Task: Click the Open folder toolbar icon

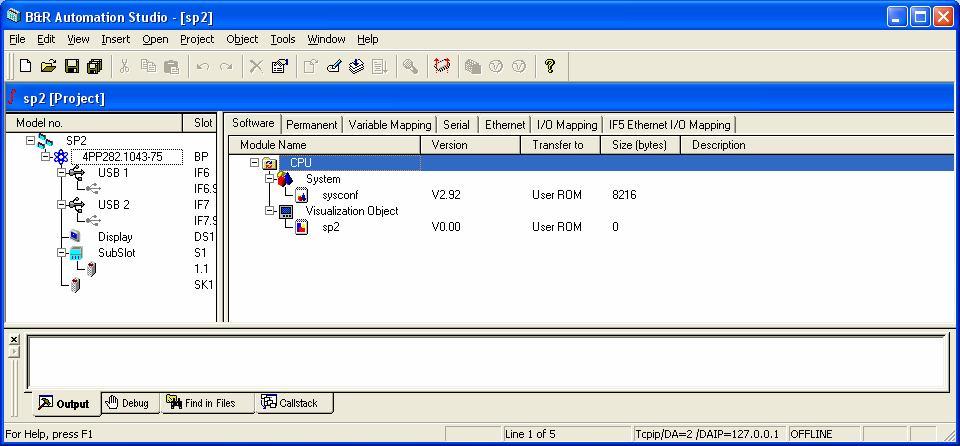Action: [48, 66]
